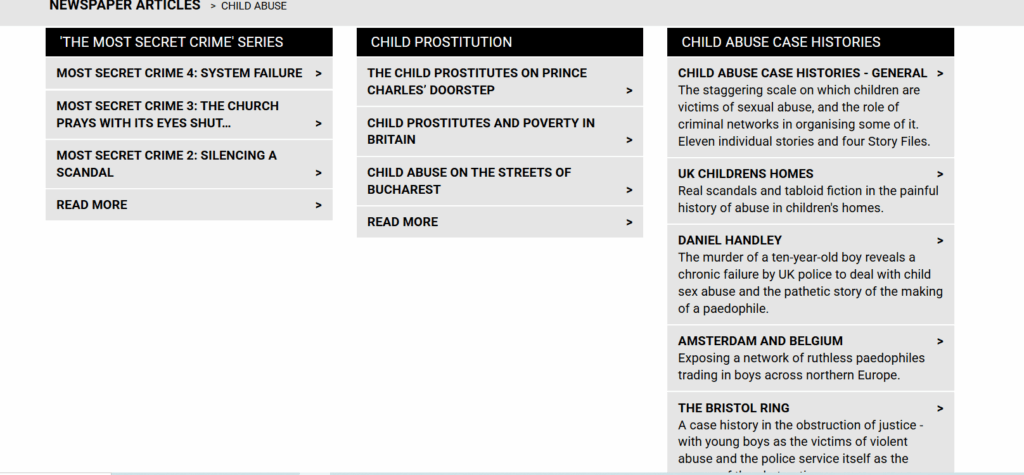Screen dimensions: 1024x475
Task: Click arrow beside UK Childrens Homes
Action: 940,174
